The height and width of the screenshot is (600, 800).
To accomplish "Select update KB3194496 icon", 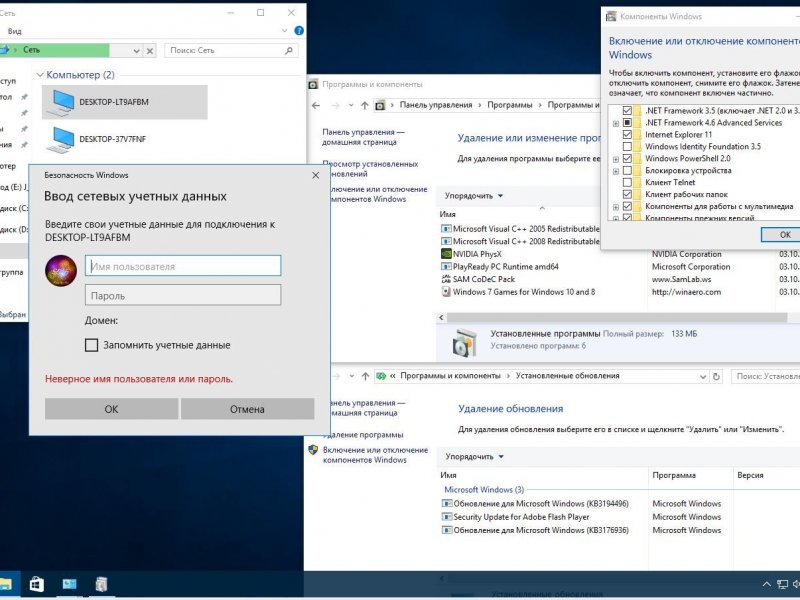I will click(446, 504).
